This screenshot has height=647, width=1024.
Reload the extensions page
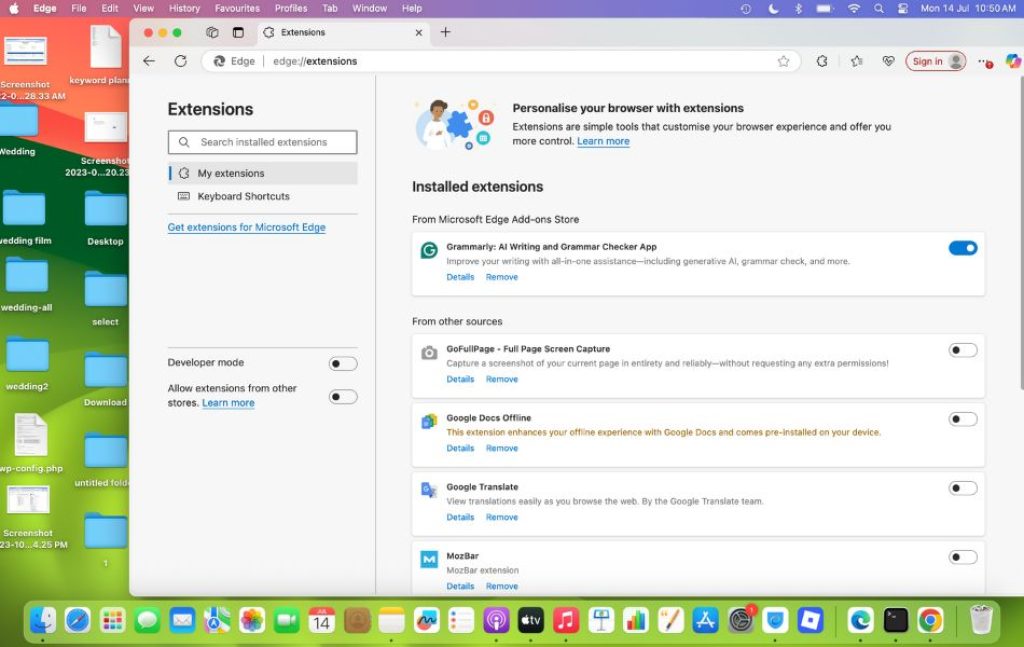(180, 61)
